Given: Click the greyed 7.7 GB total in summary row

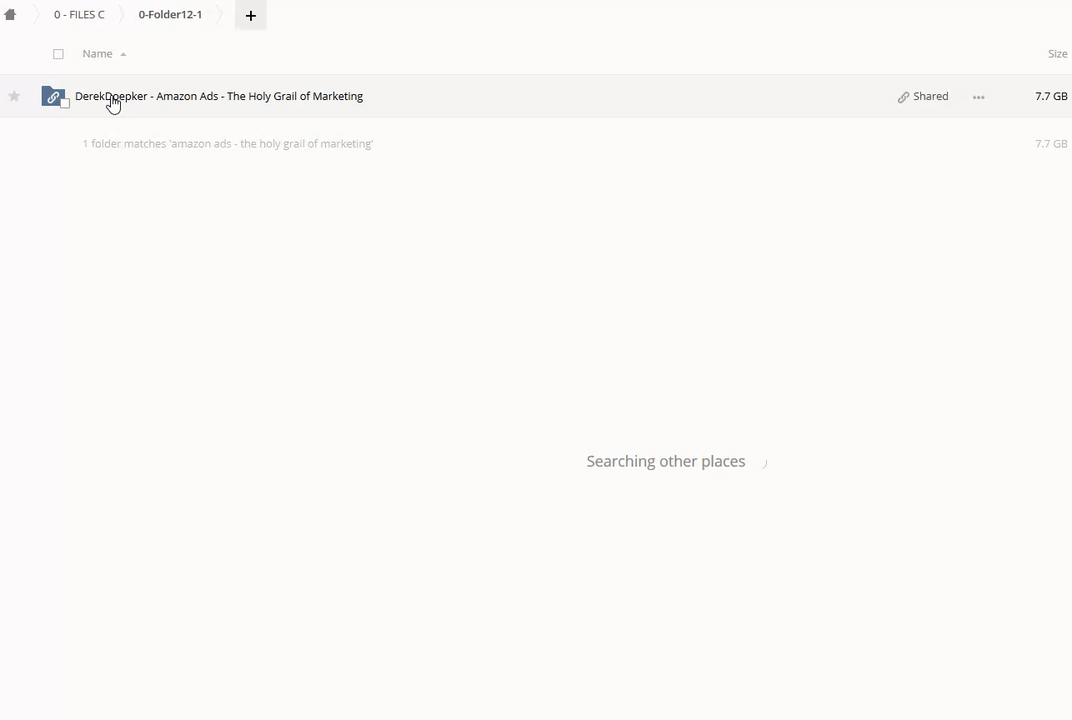Looking at the screenshot, I should coord(1051,144).
